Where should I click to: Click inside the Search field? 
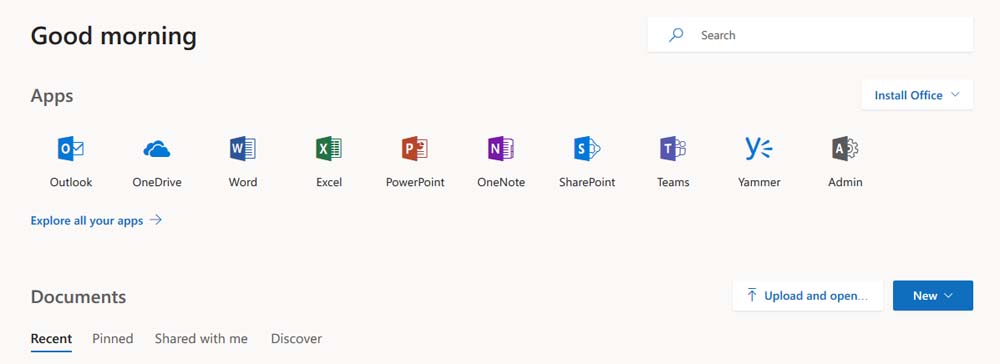point(810,35)
